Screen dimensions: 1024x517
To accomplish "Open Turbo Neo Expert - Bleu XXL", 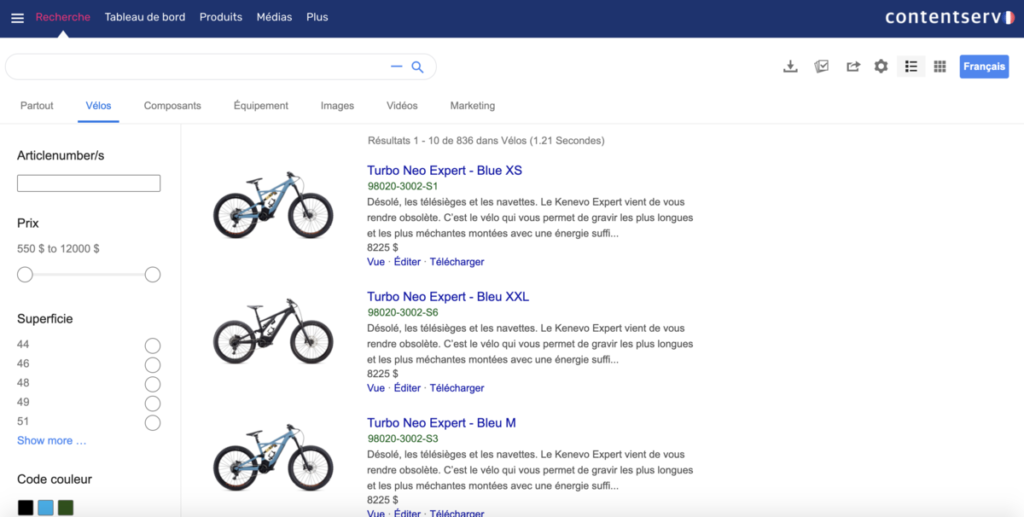I will point(448,297).
